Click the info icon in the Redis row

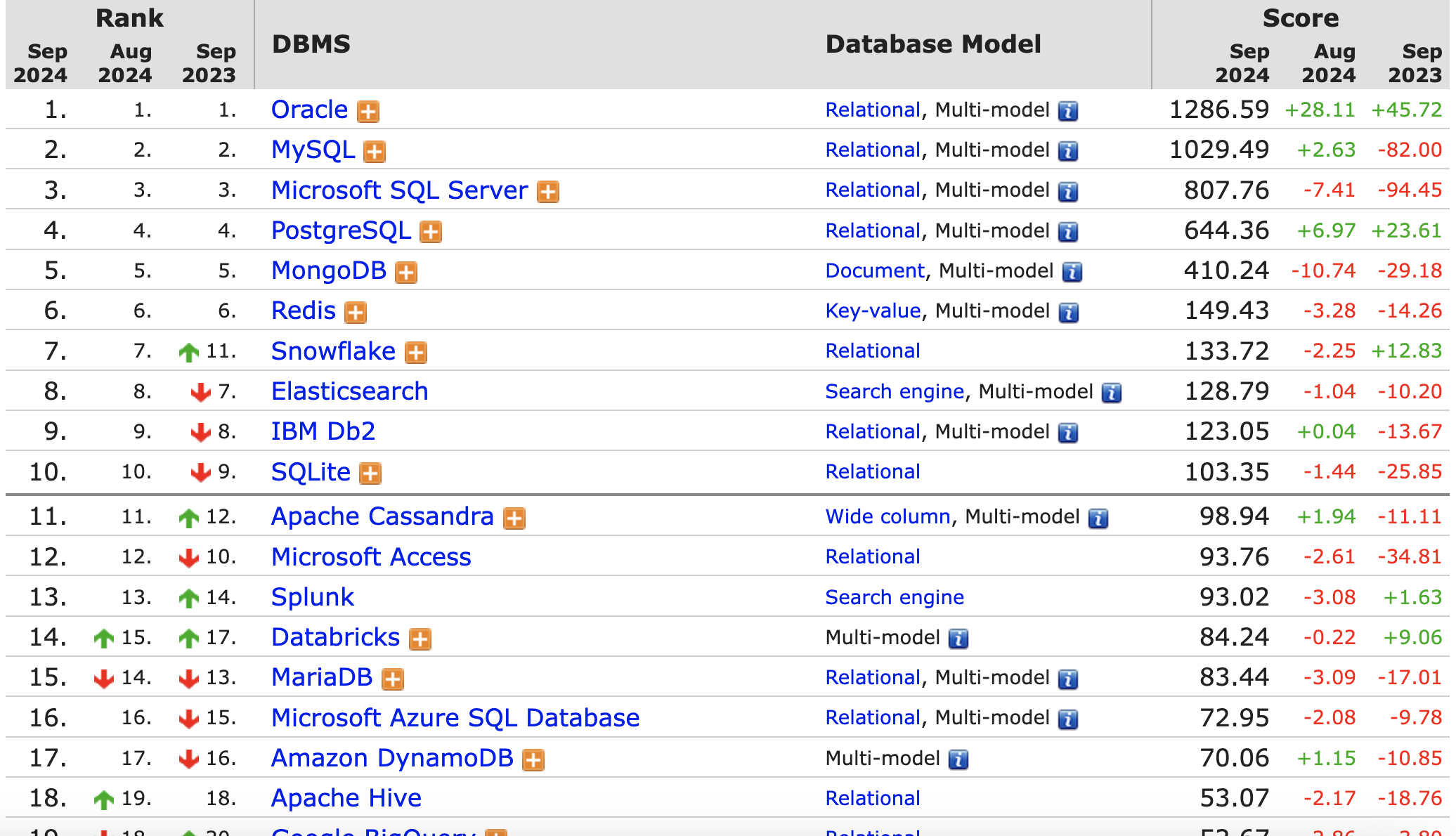point(1068,312)
